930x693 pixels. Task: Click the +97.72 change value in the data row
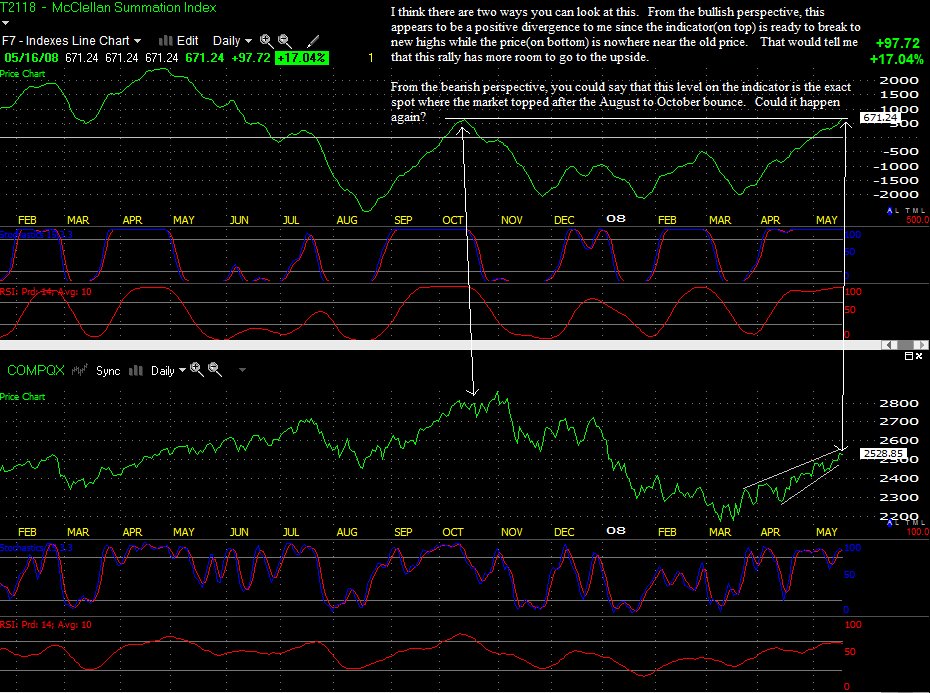[250, 58]
